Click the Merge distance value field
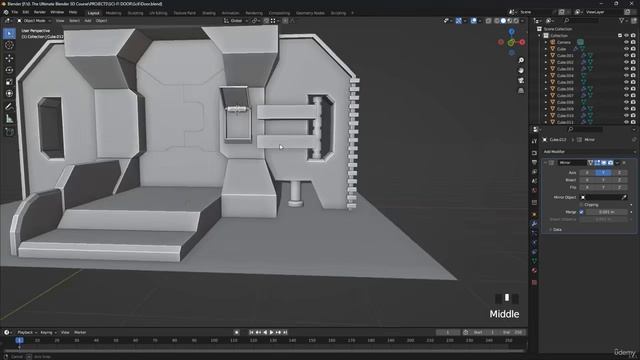Screen dimensions: 640x360 (607, 212)
